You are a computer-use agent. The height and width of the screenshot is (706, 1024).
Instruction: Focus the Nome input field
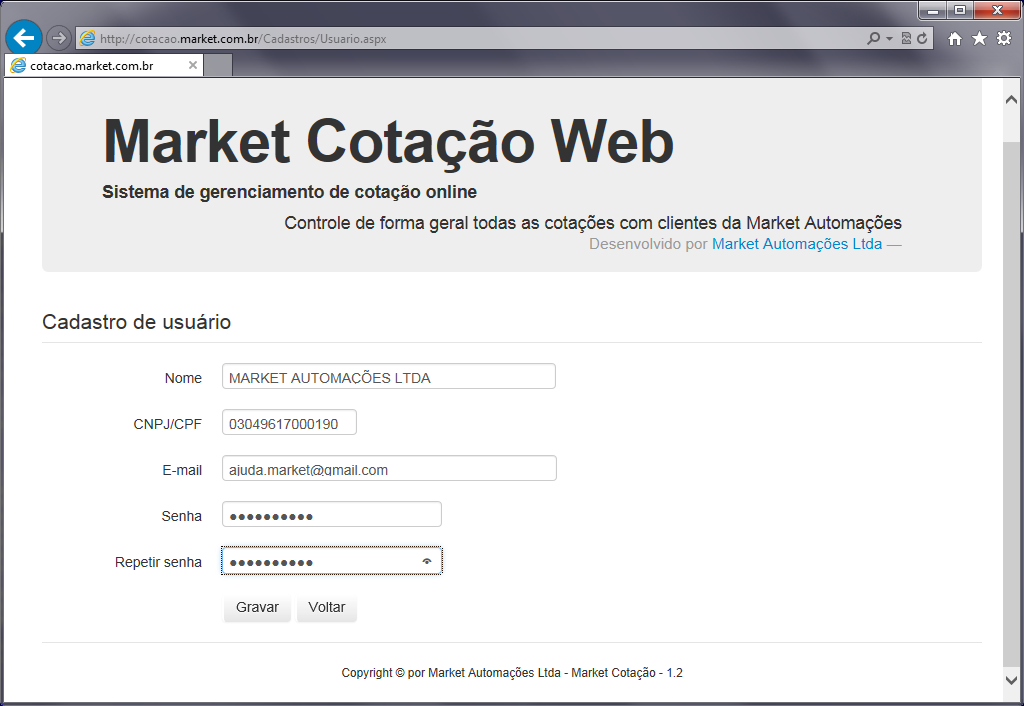pos(389,377)
